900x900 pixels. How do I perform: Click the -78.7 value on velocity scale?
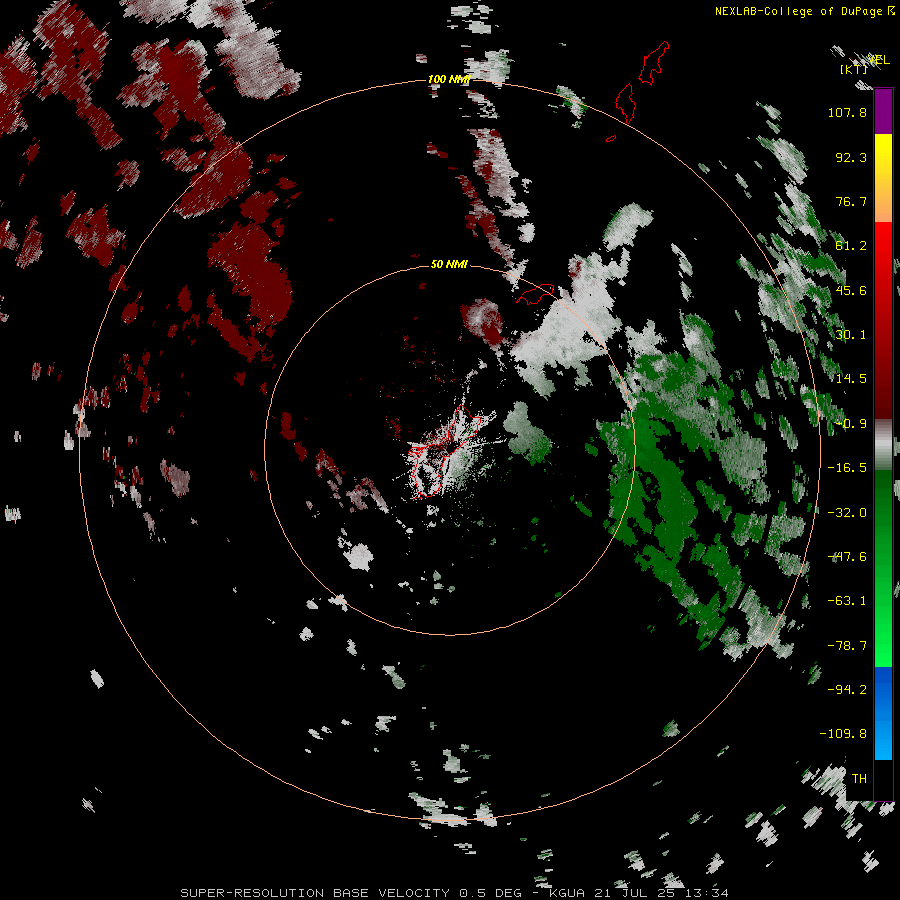click(847, 646)
